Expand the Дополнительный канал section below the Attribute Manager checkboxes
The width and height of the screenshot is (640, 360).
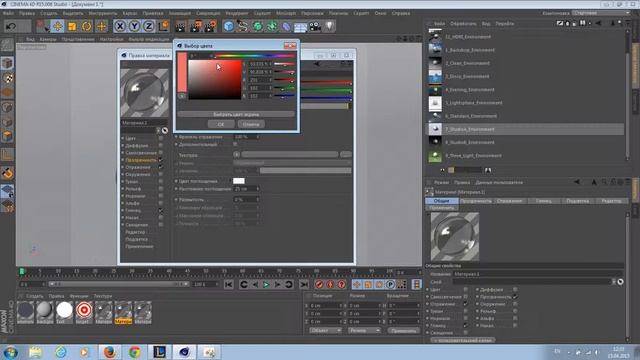pyautogui.click(x=463, y=340)
